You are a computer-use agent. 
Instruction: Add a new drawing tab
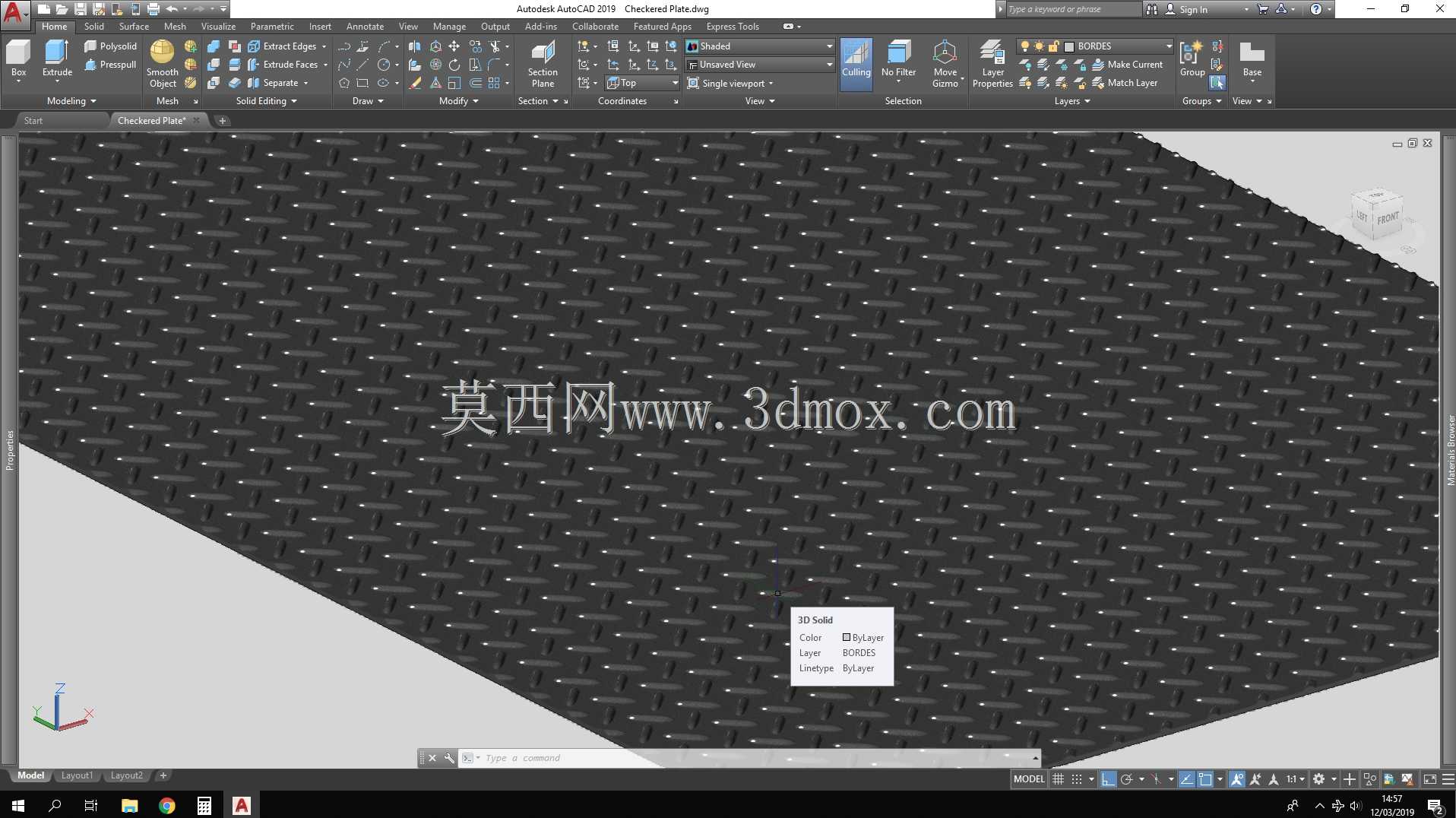222,120
